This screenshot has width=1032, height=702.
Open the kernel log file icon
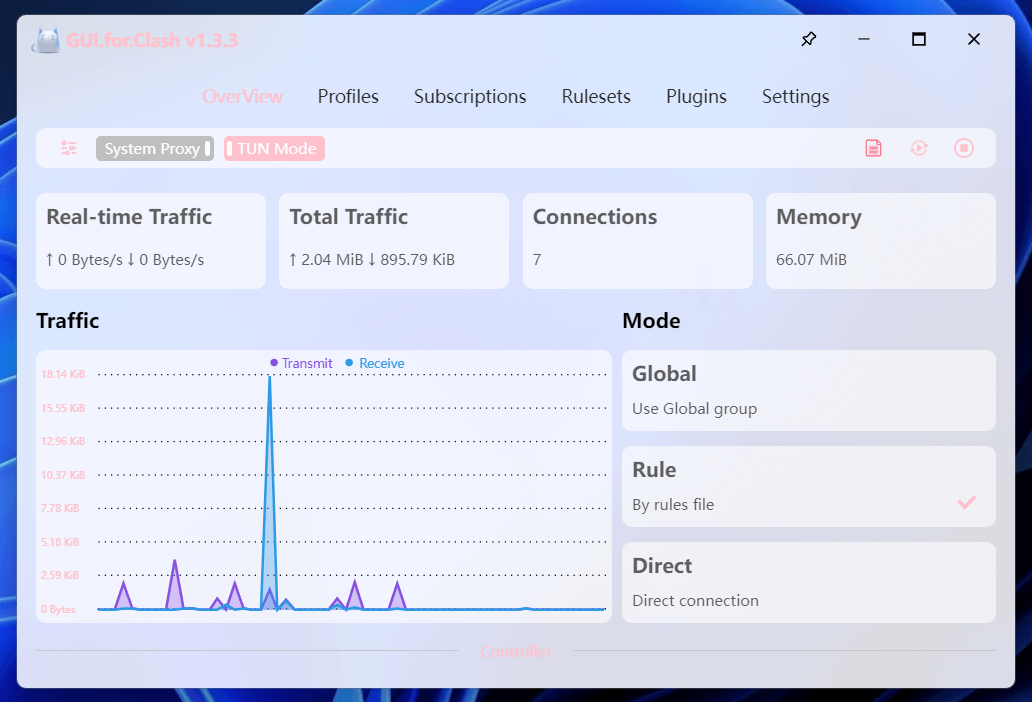tap(873, 148)
